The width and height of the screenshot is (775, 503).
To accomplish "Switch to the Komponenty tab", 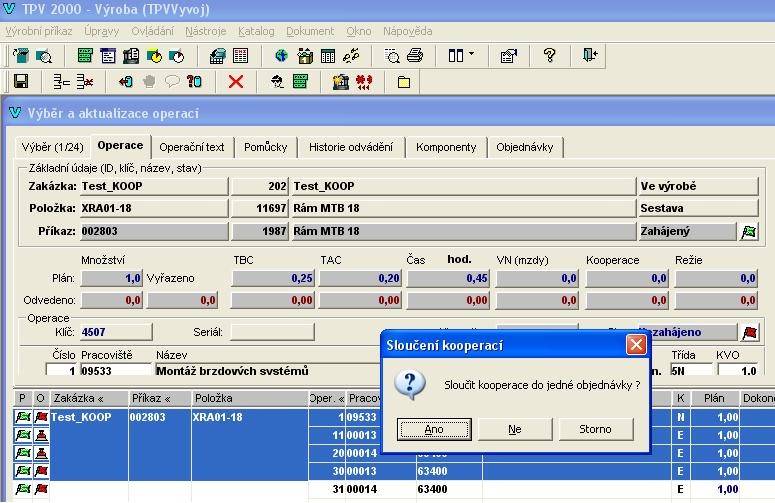I will click(446, 147).
